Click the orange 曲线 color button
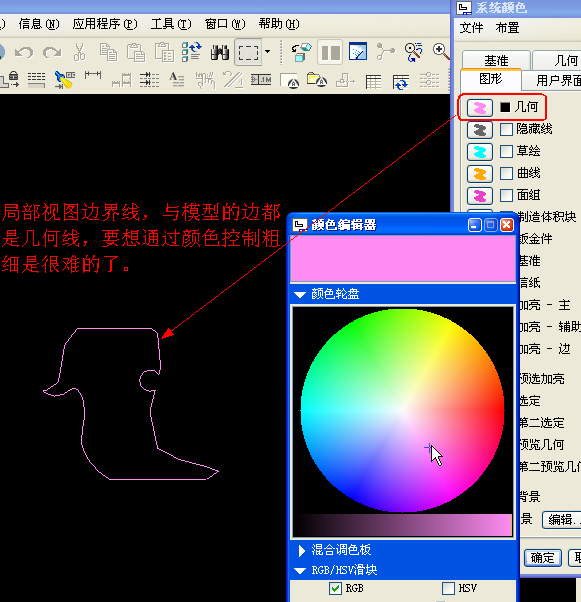This screenshot has height=602, width=581. [x=480, y=174]
